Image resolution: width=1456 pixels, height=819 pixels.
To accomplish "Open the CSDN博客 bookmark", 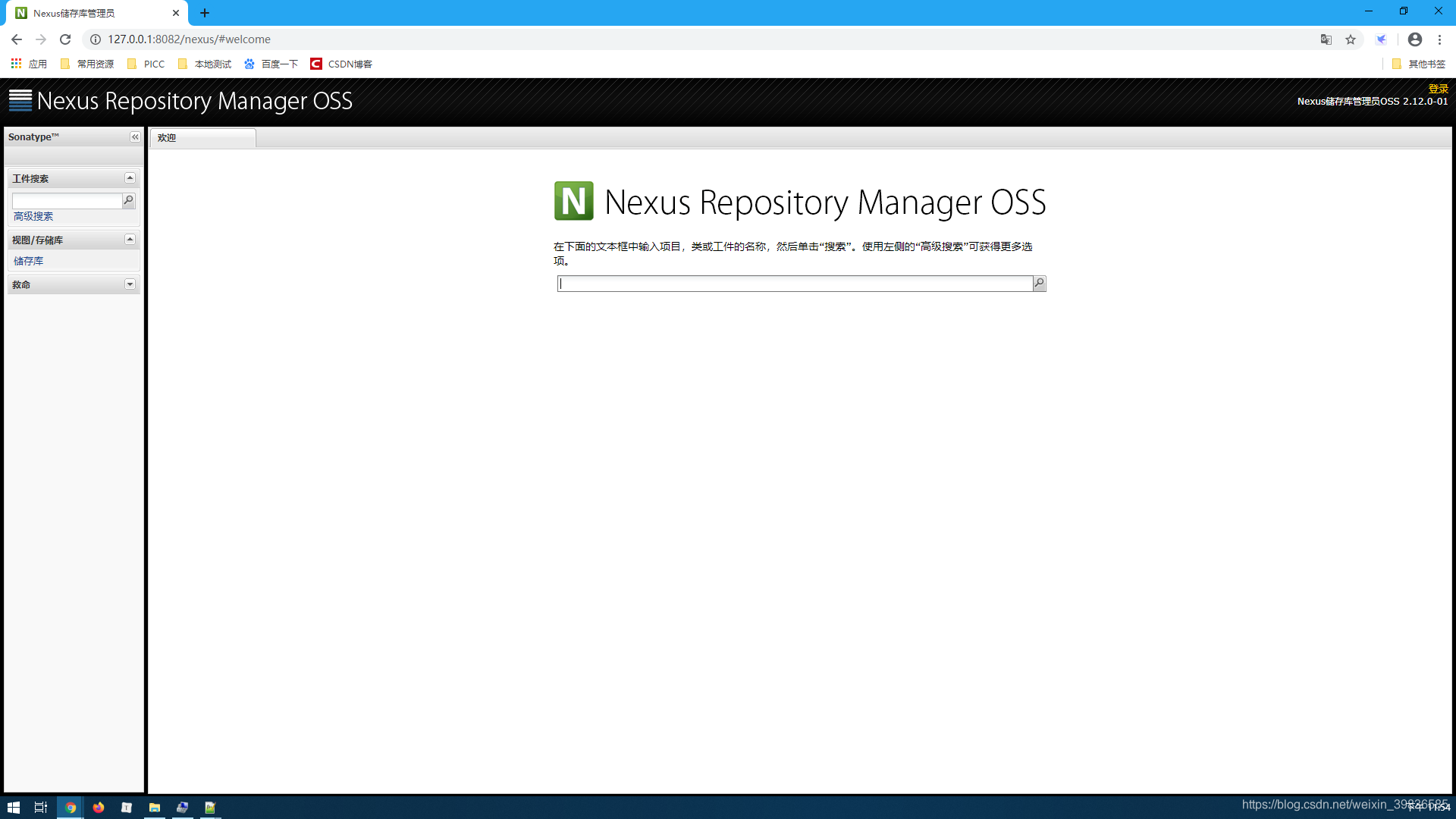I will coord(341,64).
